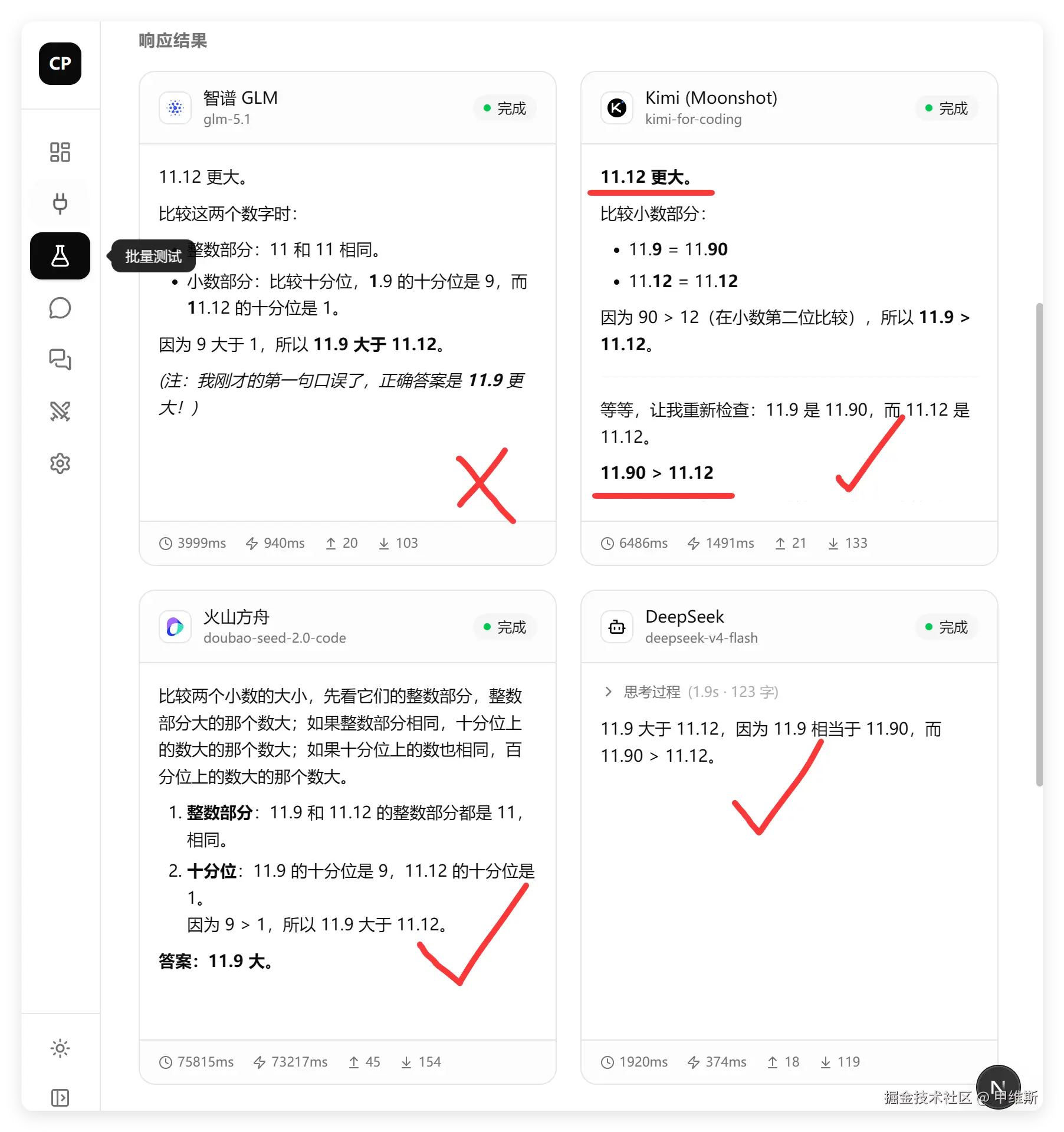Click 完成 status badge on 火山方舟 card
The height and width of the screenshot is (1132, 1064).
click(505, 627)
